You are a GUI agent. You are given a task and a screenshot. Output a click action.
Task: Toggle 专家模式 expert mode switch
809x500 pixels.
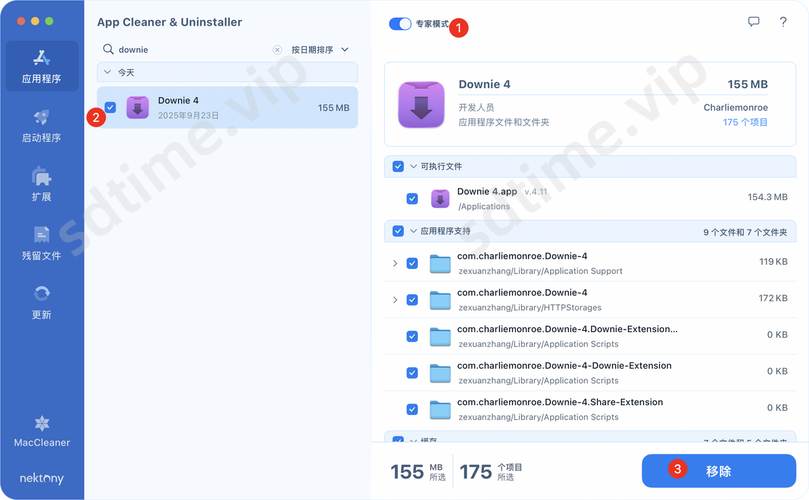pyautogui.click(x=400, y=24)
